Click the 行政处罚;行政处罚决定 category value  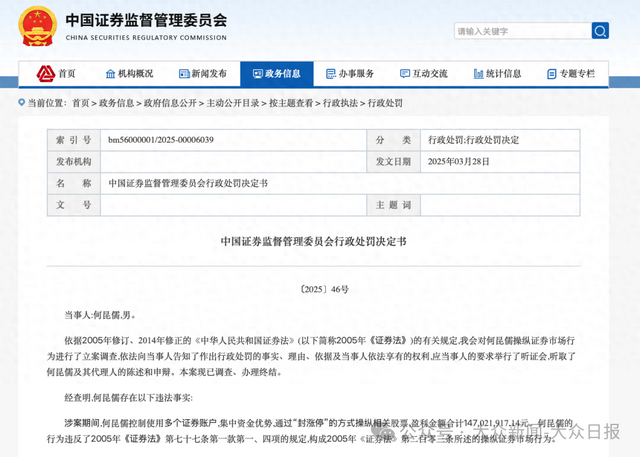coord(473,140)
